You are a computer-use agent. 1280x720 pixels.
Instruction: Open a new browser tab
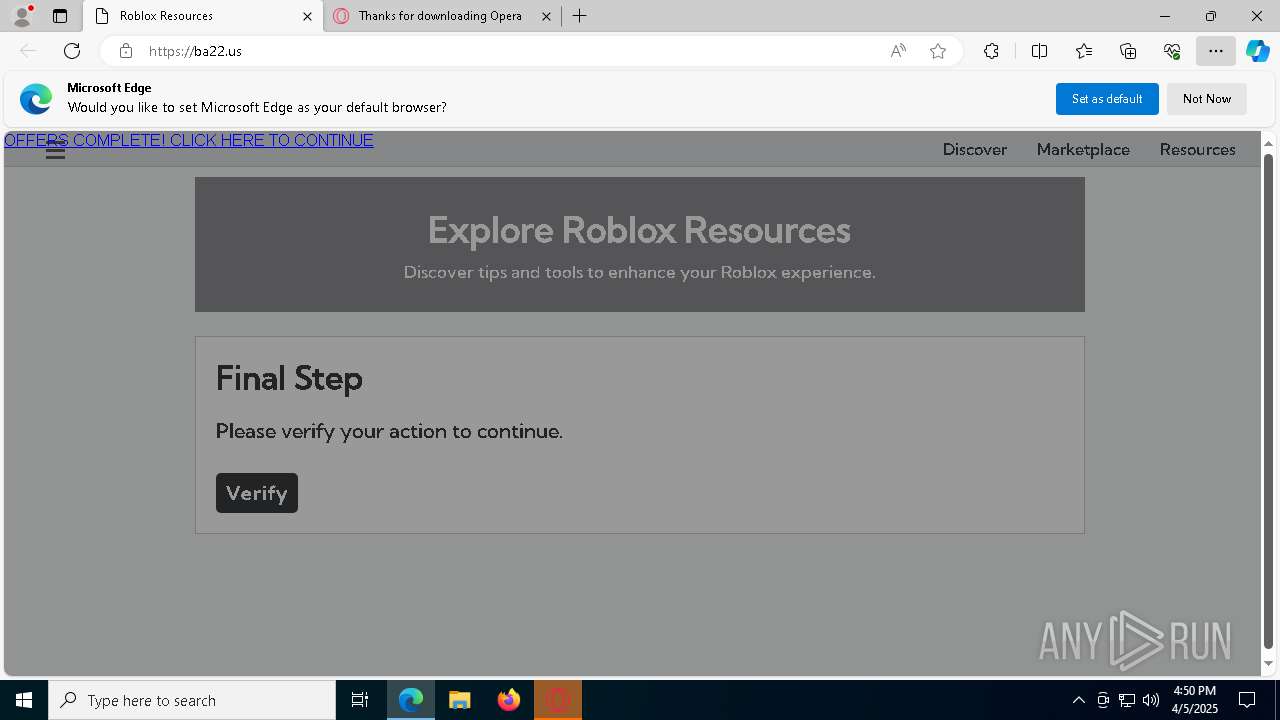pyautogui.click(x=580, y=16)
